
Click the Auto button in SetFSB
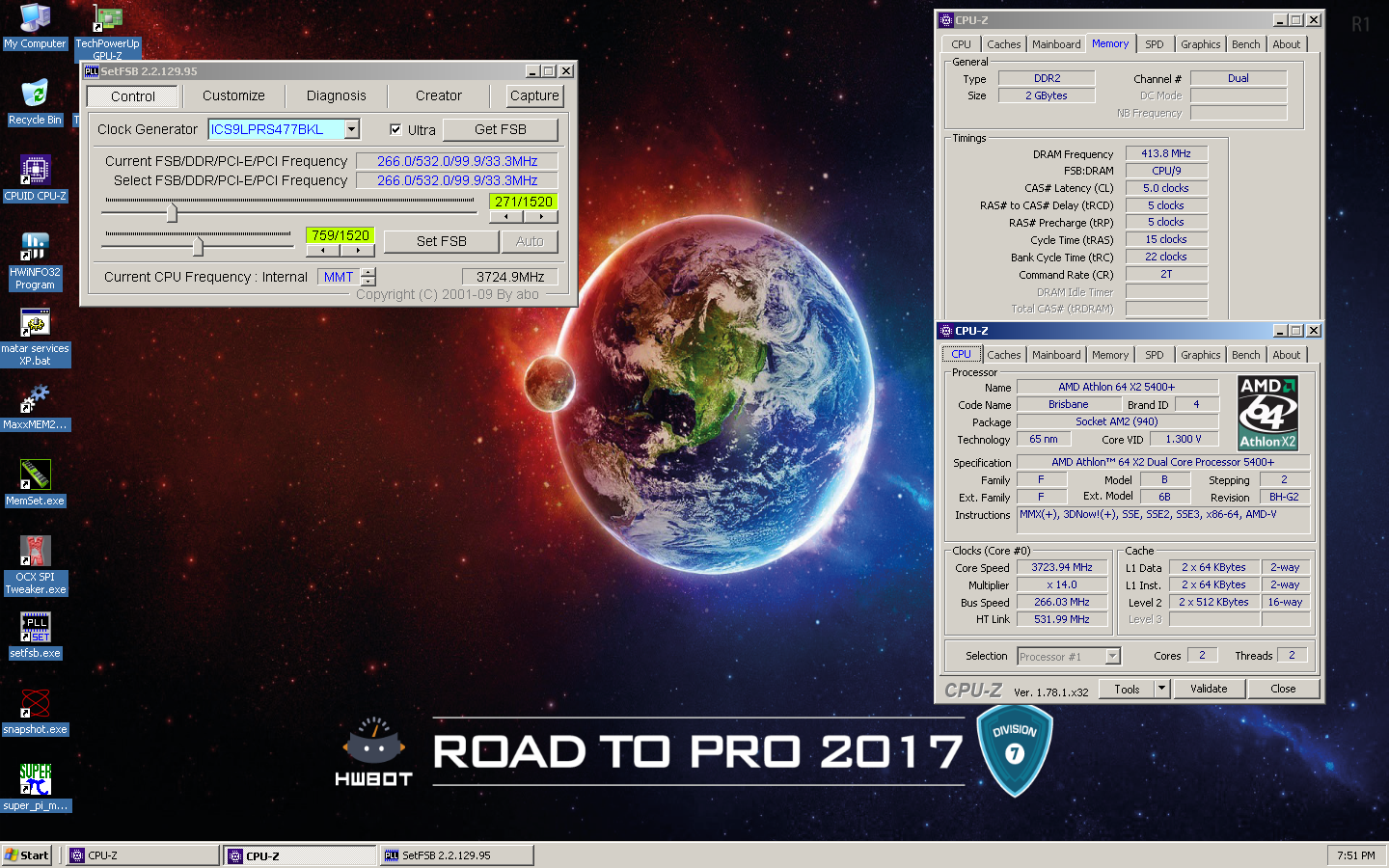530,241
